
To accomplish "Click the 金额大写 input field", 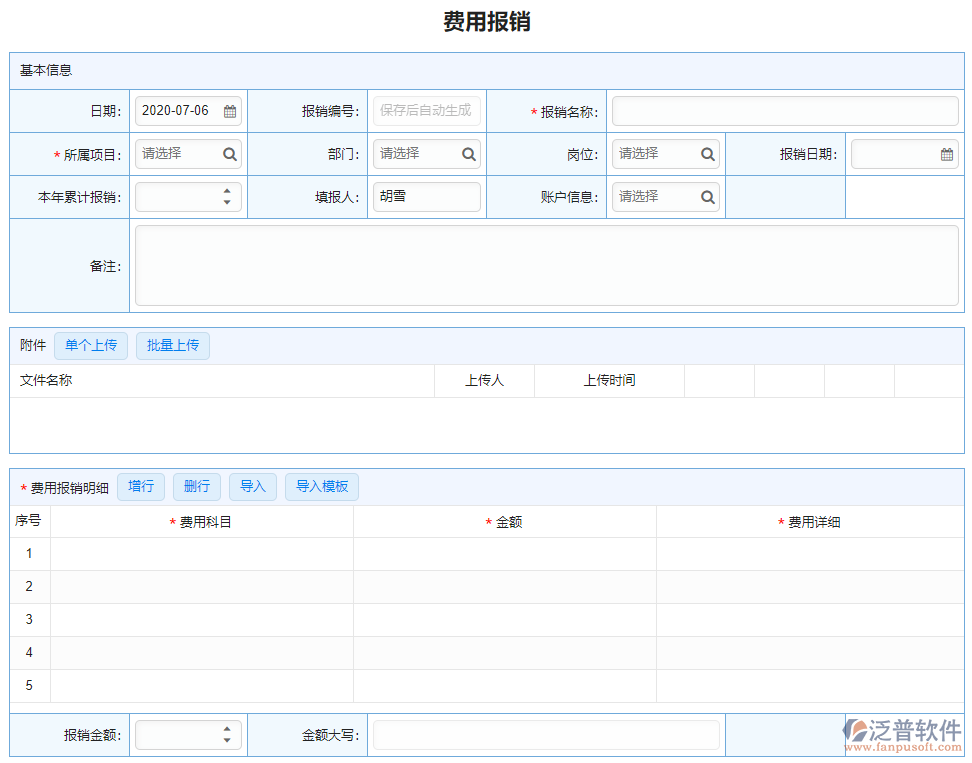I will click(546, 735).
